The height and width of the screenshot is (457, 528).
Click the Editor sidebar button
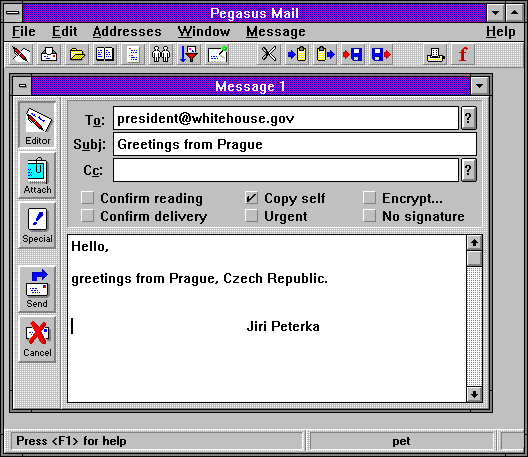tap(37, 125)
